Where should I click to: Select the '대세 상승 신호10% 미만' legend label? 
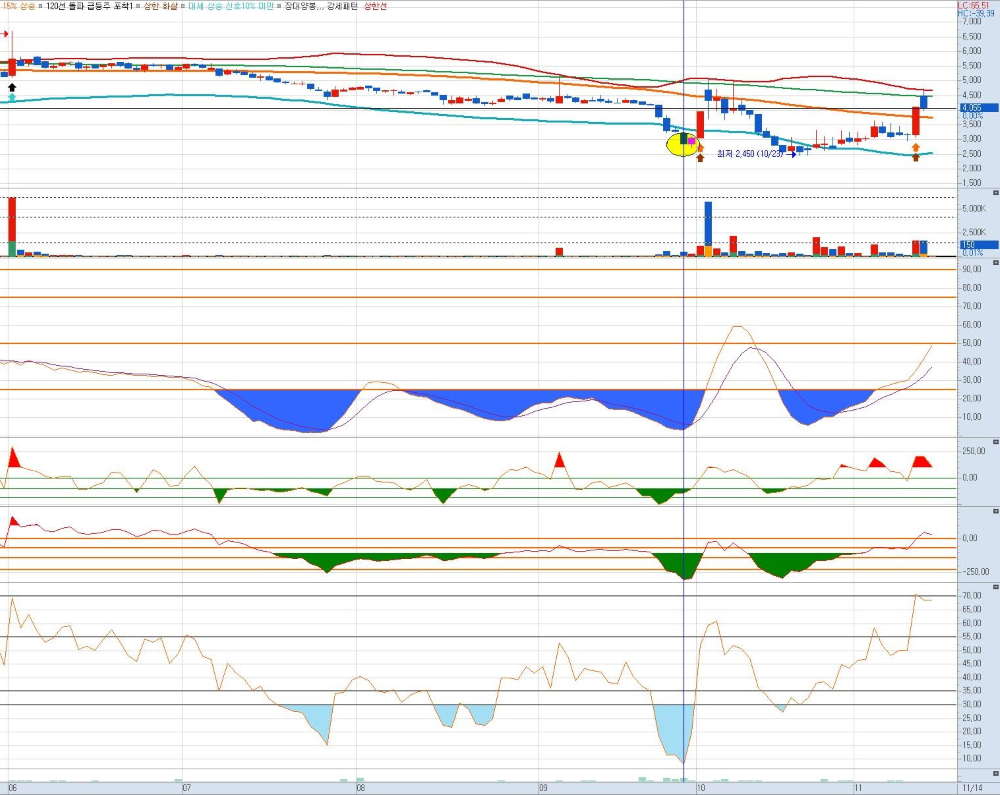[x=230, y=6]
